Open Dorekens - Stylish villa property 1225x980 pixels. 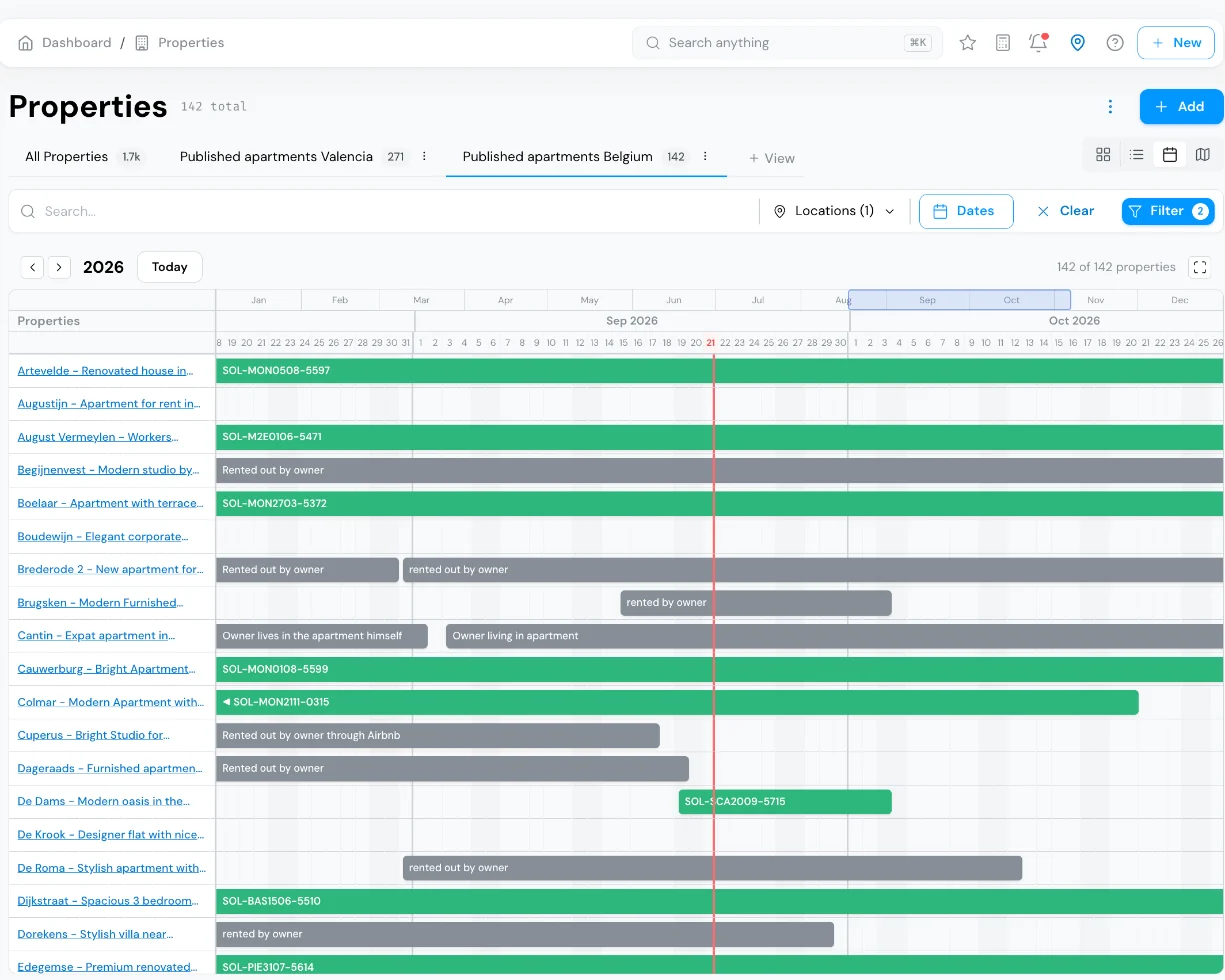pyautogui.click(x=95, y=934)
